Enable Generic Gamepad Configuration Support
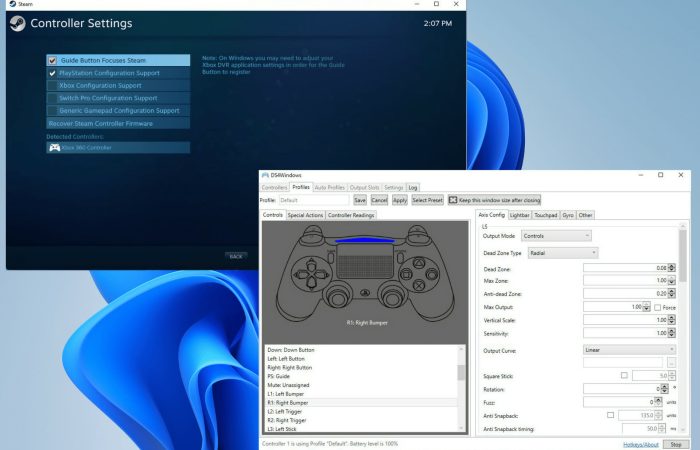The image size is (700, 450). [52, 110]
